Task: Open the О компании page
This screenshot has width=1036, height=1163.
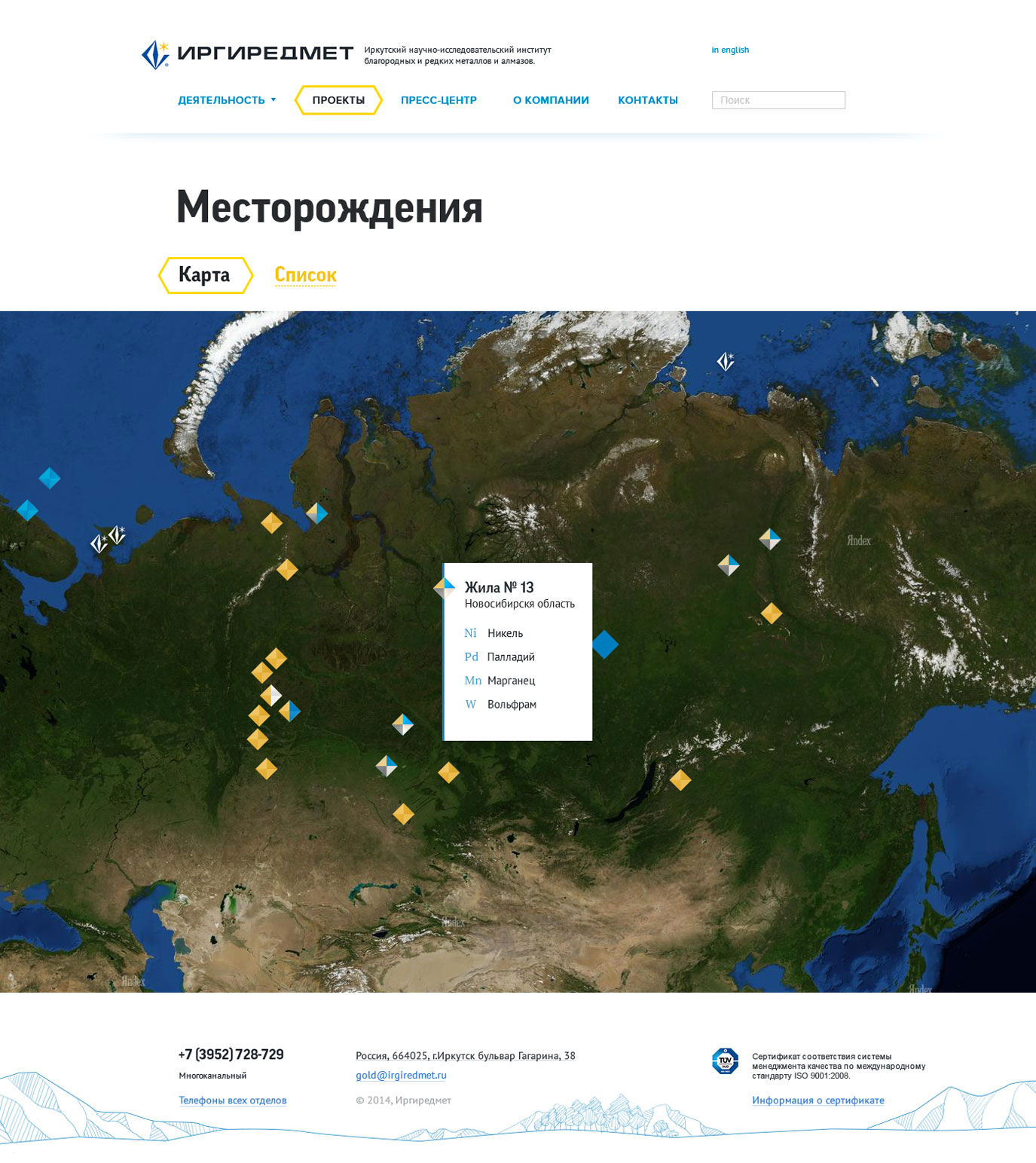Action: tap(551, 100)
